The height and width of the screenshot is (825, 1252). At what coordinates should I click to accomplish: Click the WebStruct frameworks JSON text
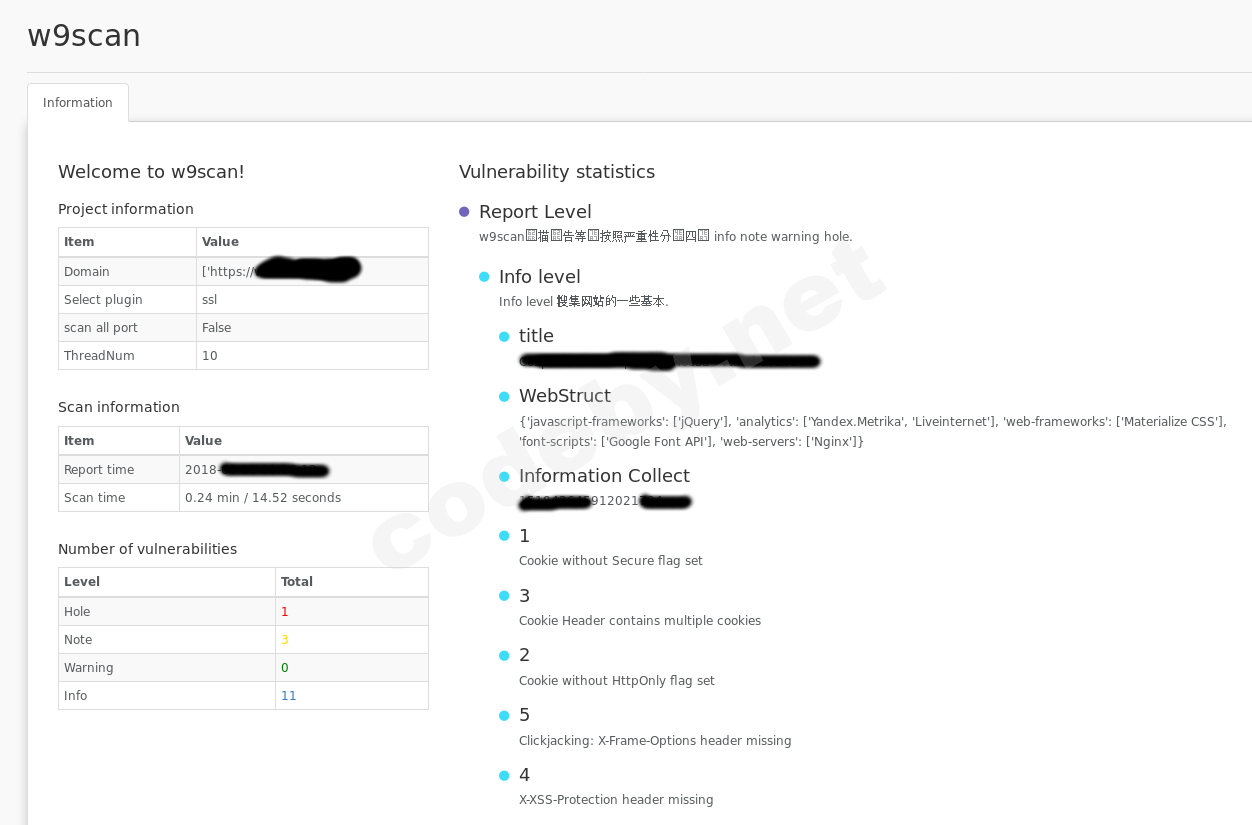point(873,432)
